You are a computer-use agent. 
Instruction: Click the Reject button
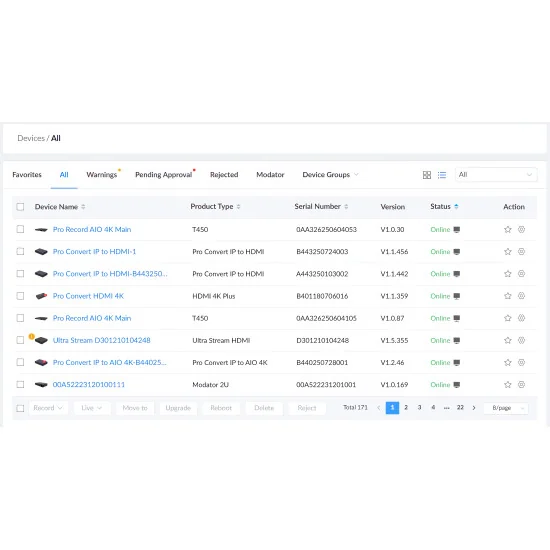307,408
